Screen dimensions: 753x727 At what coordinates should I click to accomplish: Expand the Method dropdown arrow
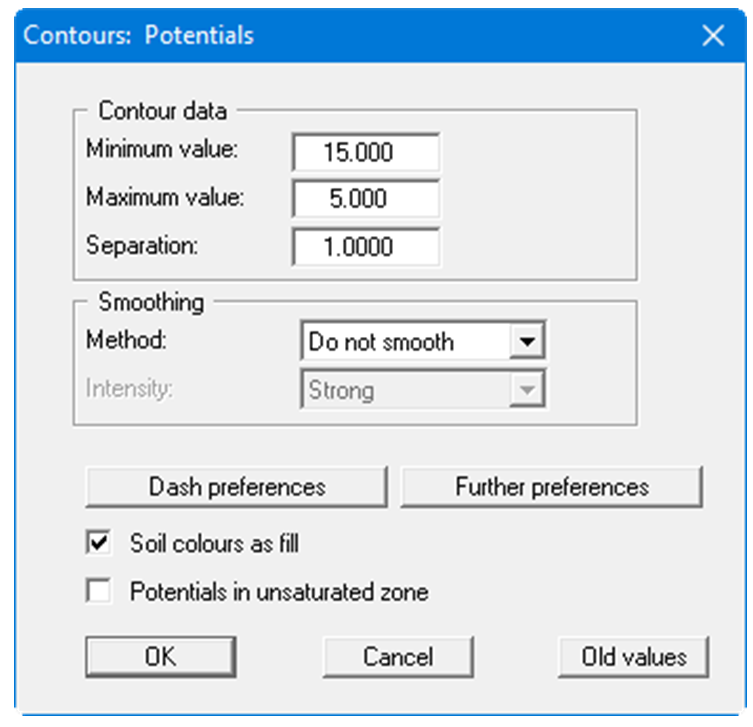[x=525, y=342]
